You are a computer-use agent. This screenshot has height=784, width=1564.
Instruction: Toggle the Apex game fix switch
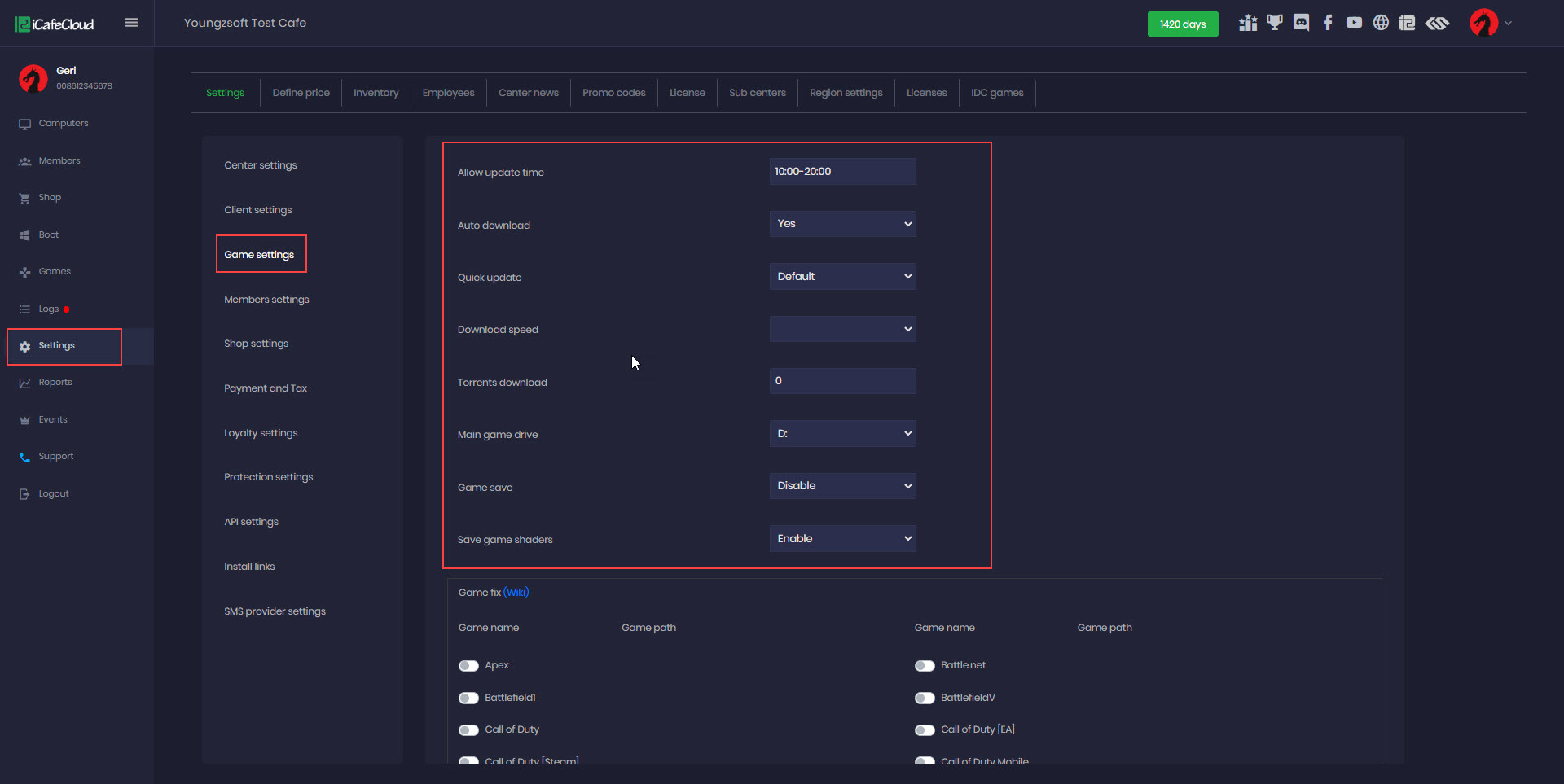(468, 666)
